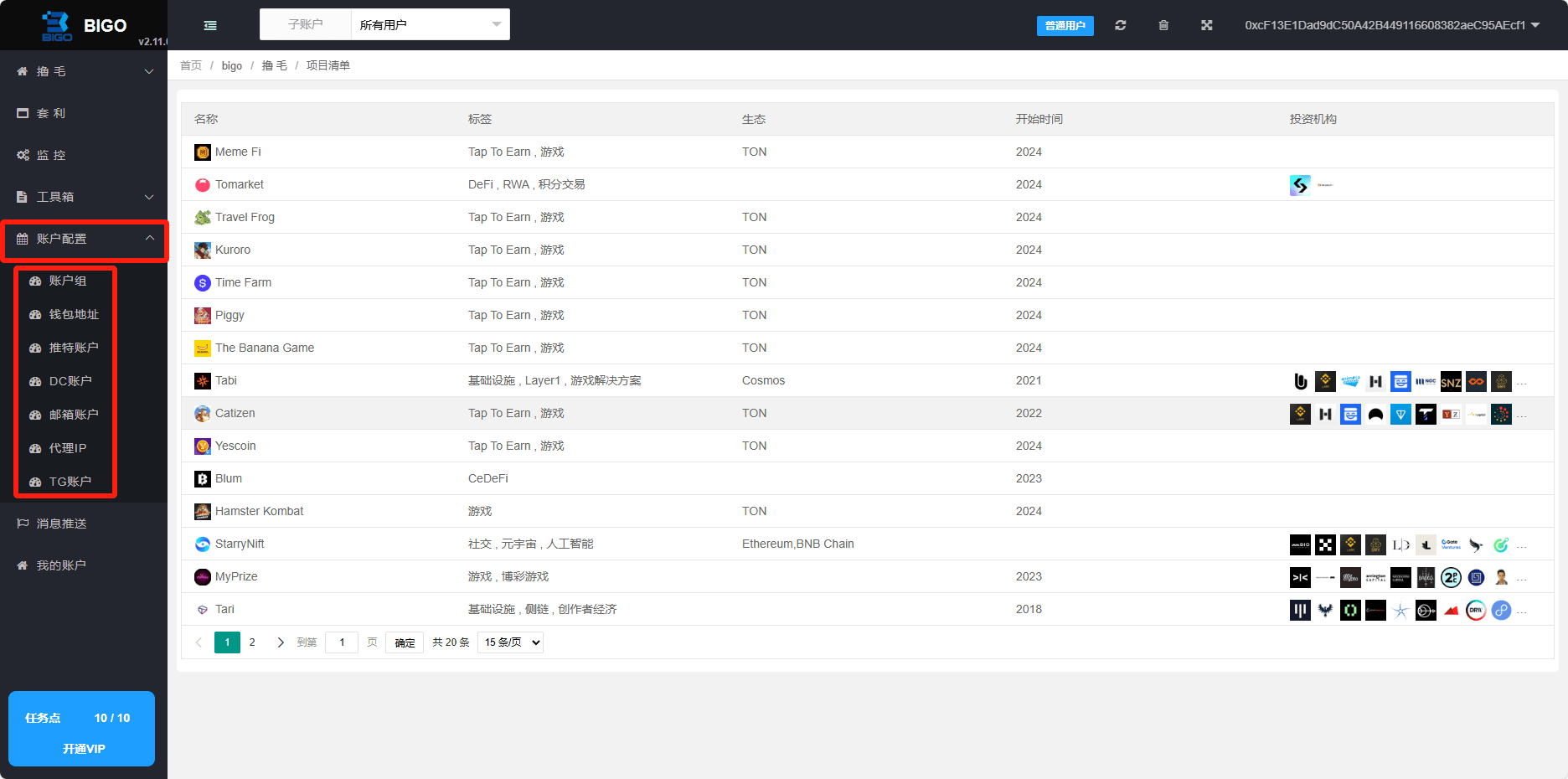This screenshot has height=779, width=1568.
Task: Toggle the sidebar collapse icon
Action: tap(210, 25)
